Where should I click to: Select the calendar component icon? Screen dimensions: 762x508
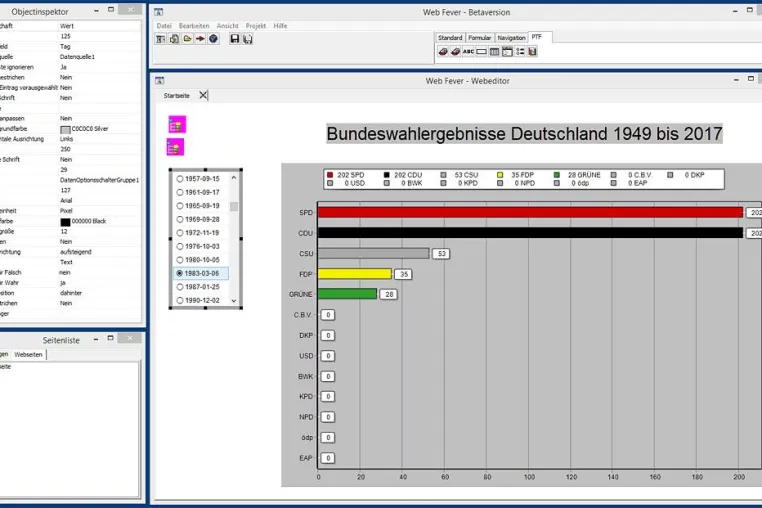pyautogui.click(x=507, y=52)
